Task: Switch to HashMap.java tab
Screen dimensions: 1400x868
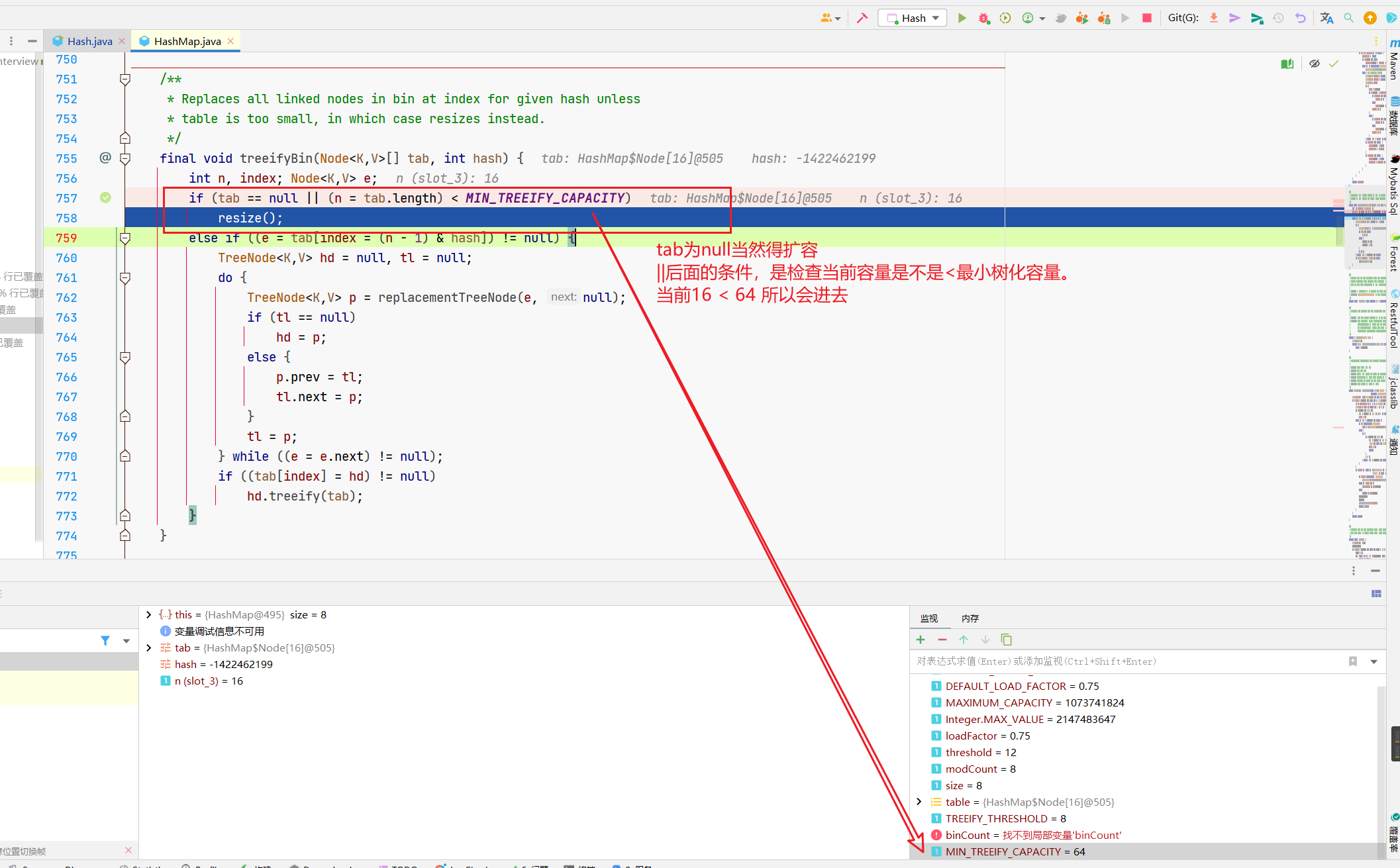Action: point(187,41)
